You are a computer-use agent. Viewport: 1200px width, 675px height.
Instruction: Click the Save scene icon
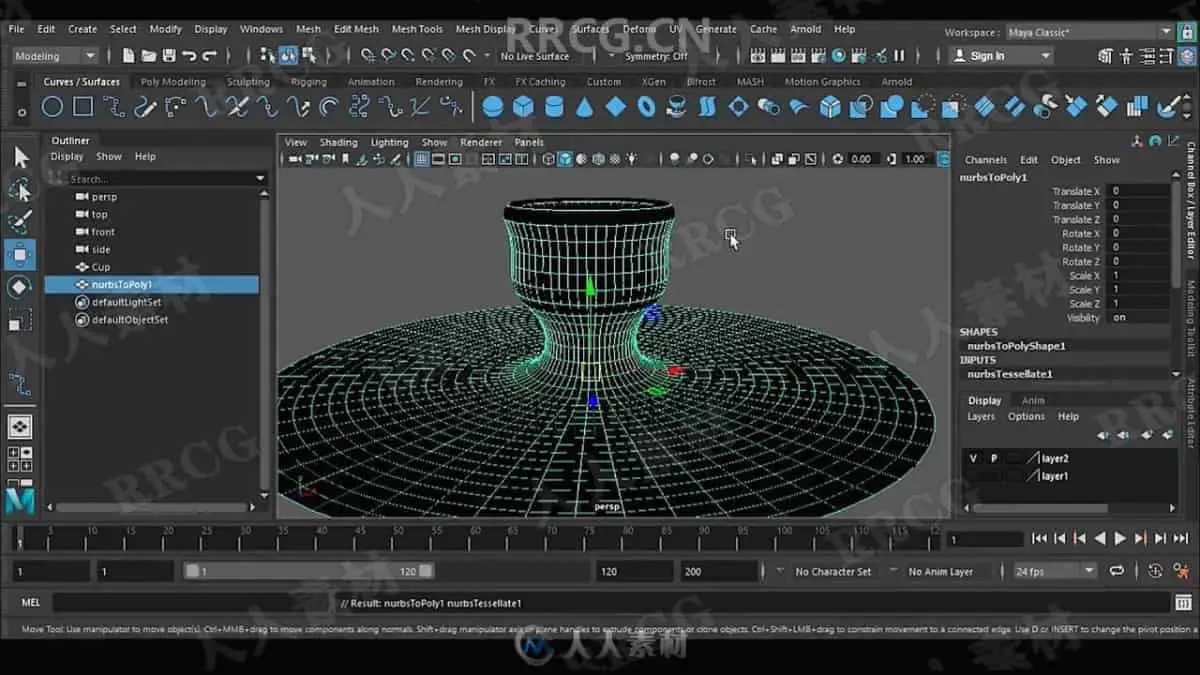169,56
